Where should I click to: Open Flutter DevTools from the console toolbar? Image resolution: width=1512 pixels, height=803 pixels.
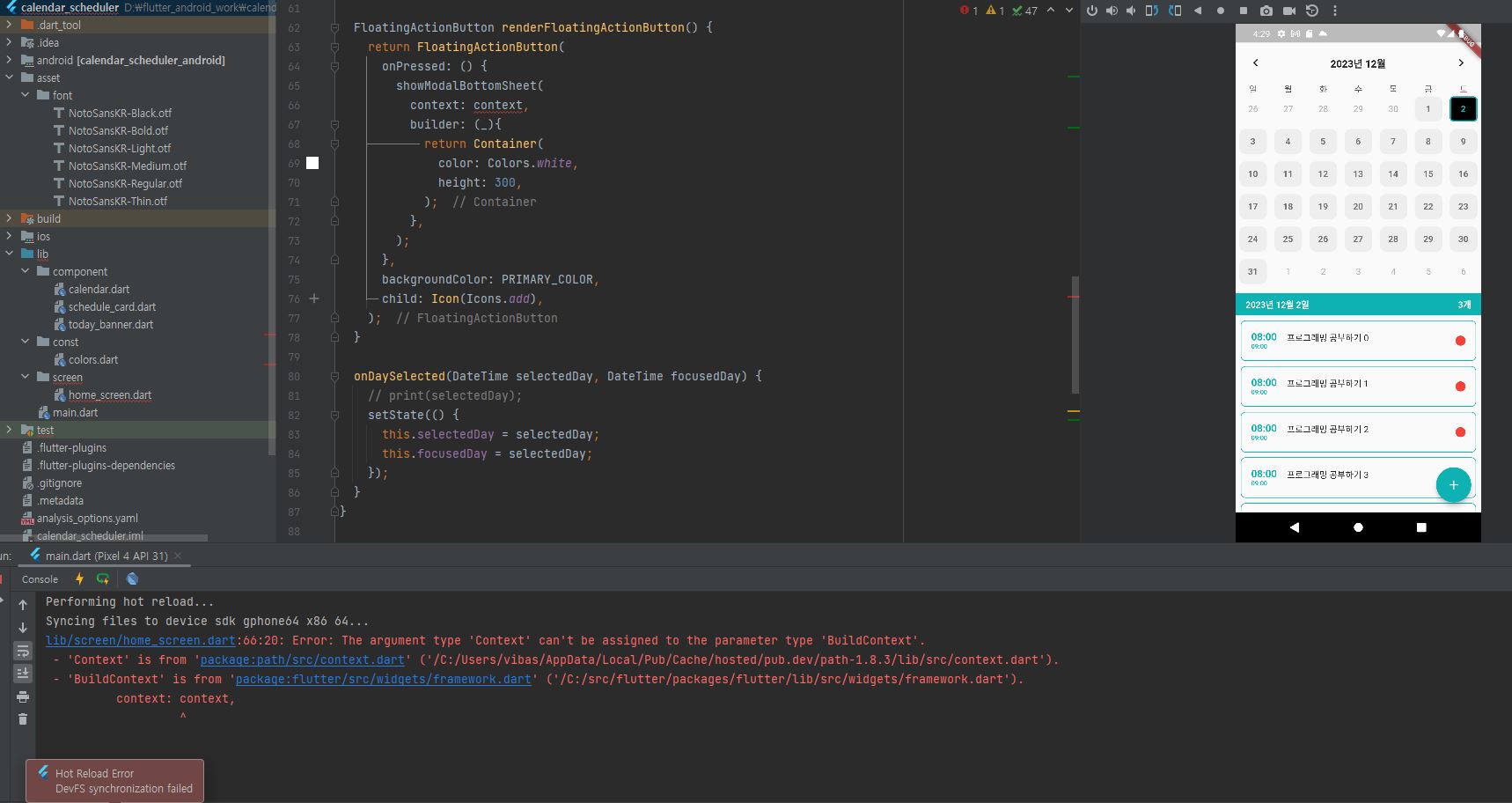tap(132, 578)
